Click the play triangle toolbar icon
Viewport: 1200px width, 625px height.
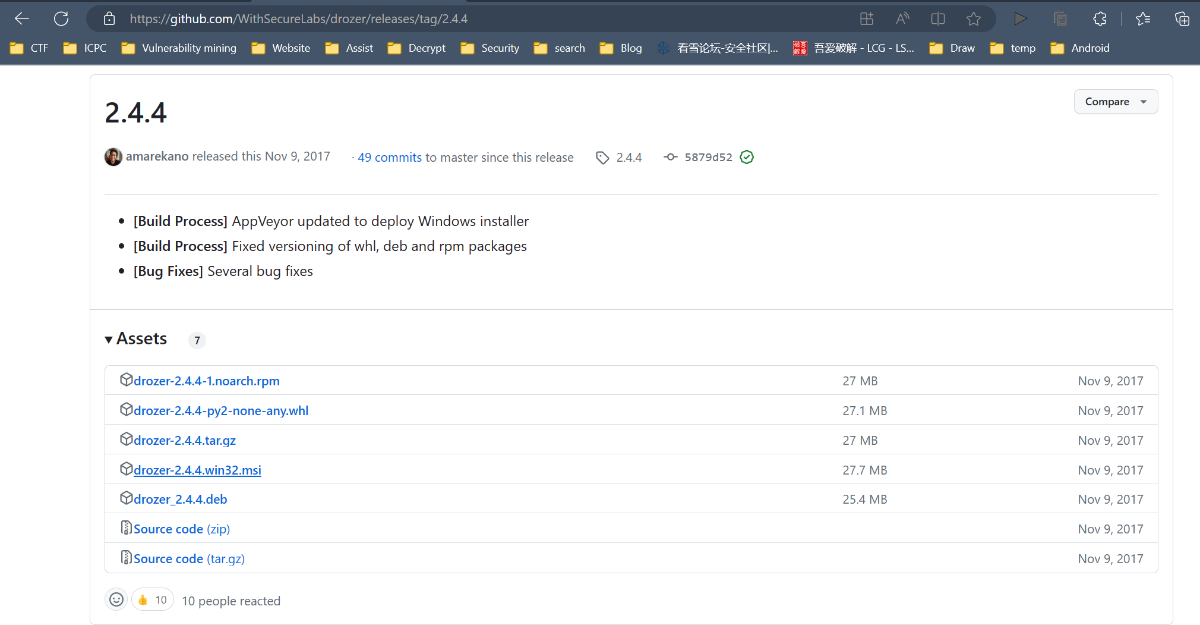(x=1020, y=18)
